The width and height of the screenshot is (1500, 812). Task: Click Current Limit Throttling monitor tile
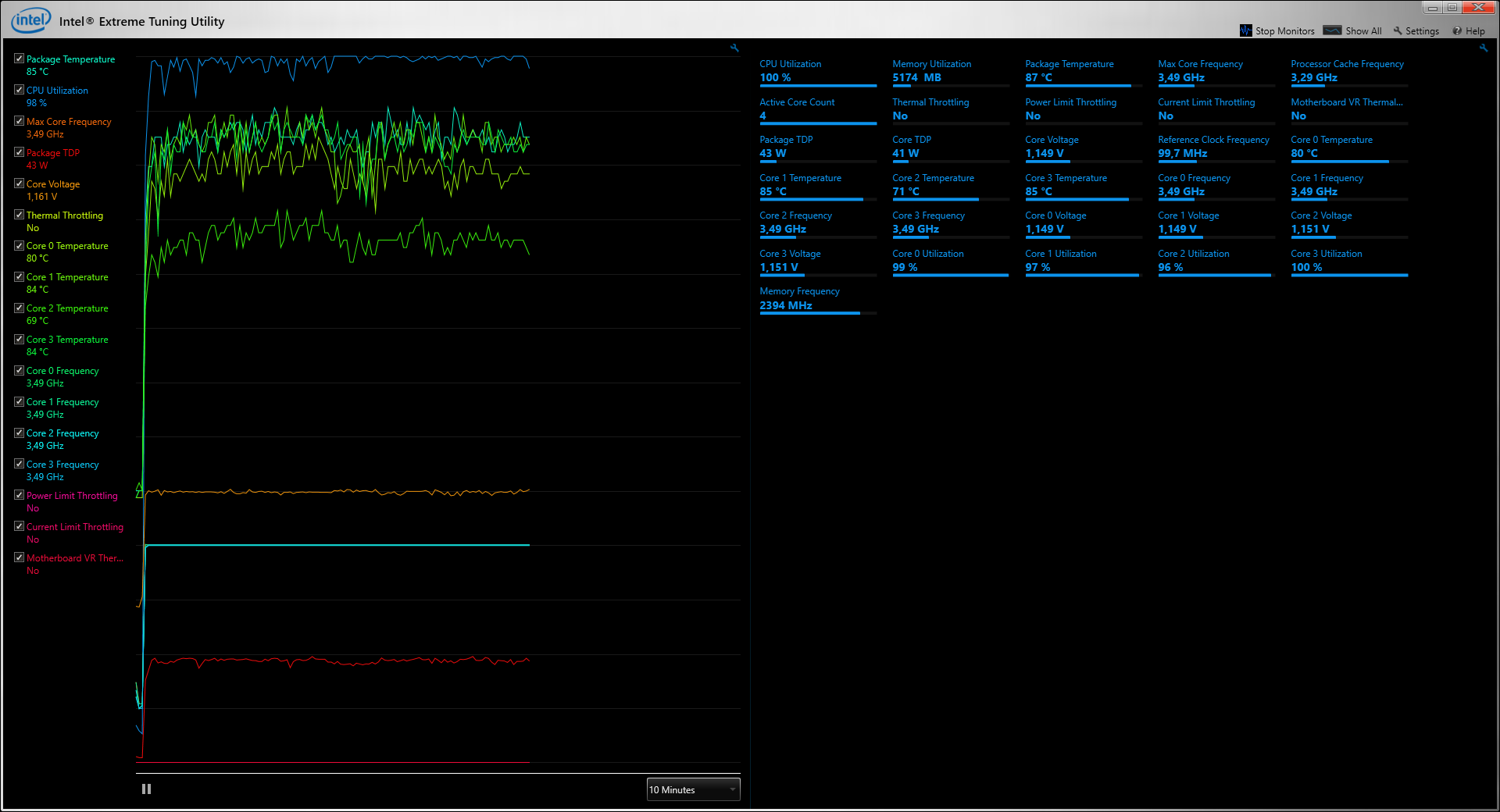[1216, 110]
